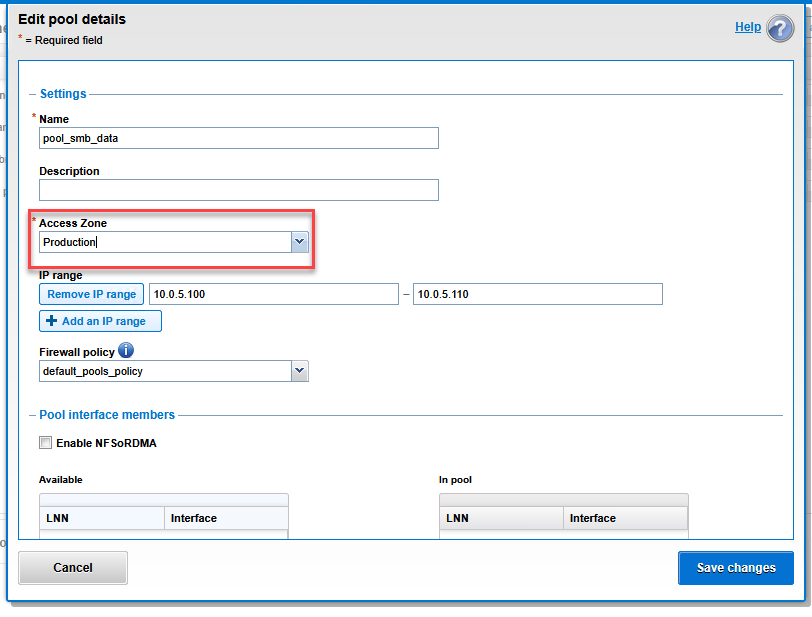The height and width of the screenshot is (617, 812).
Task: Click into the Name input field
Action: click(x=238, y=138)
